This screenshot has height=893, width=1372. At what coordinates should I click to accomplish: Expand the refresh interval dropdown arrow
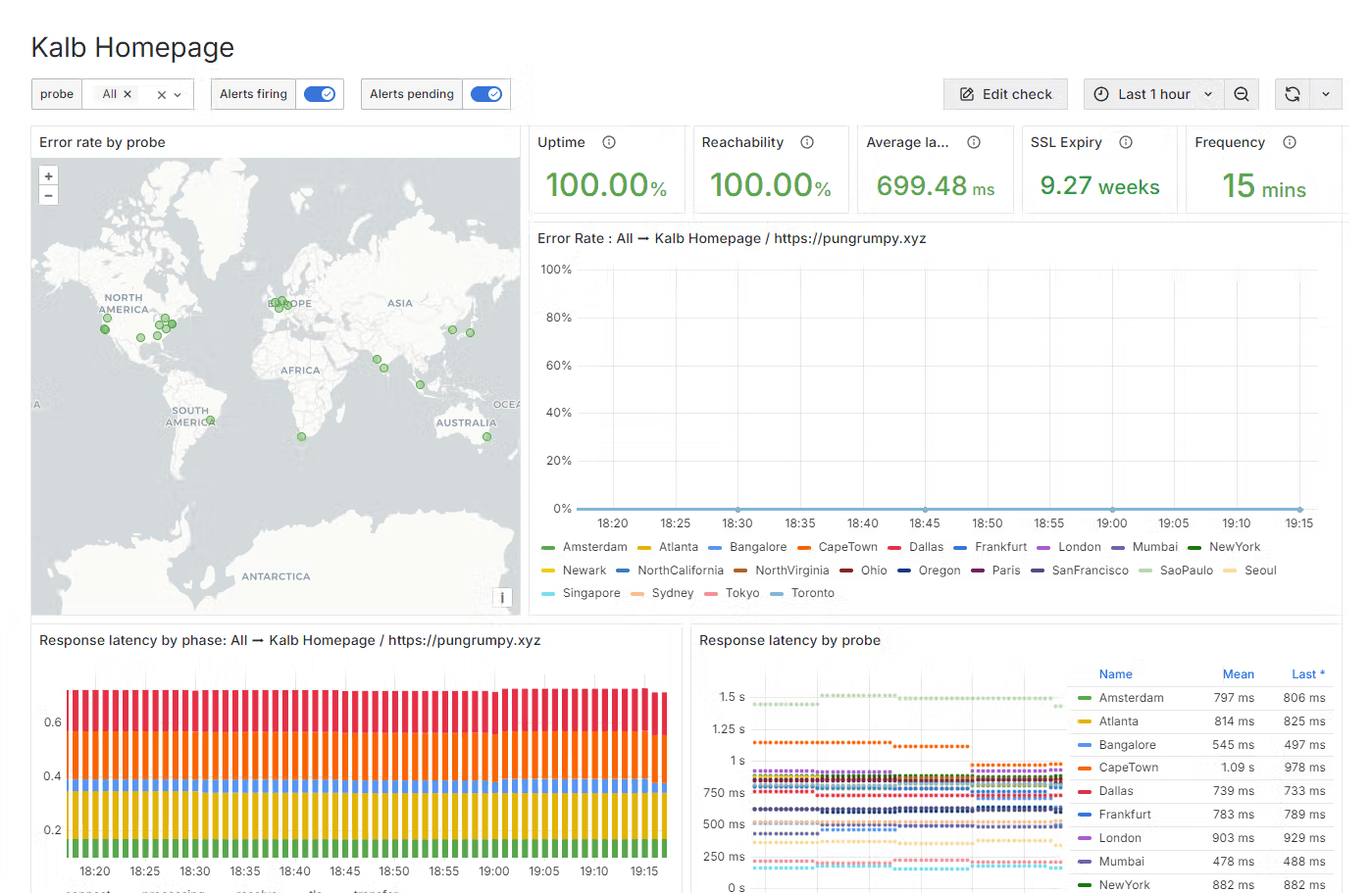click(x=1326, y=94)
